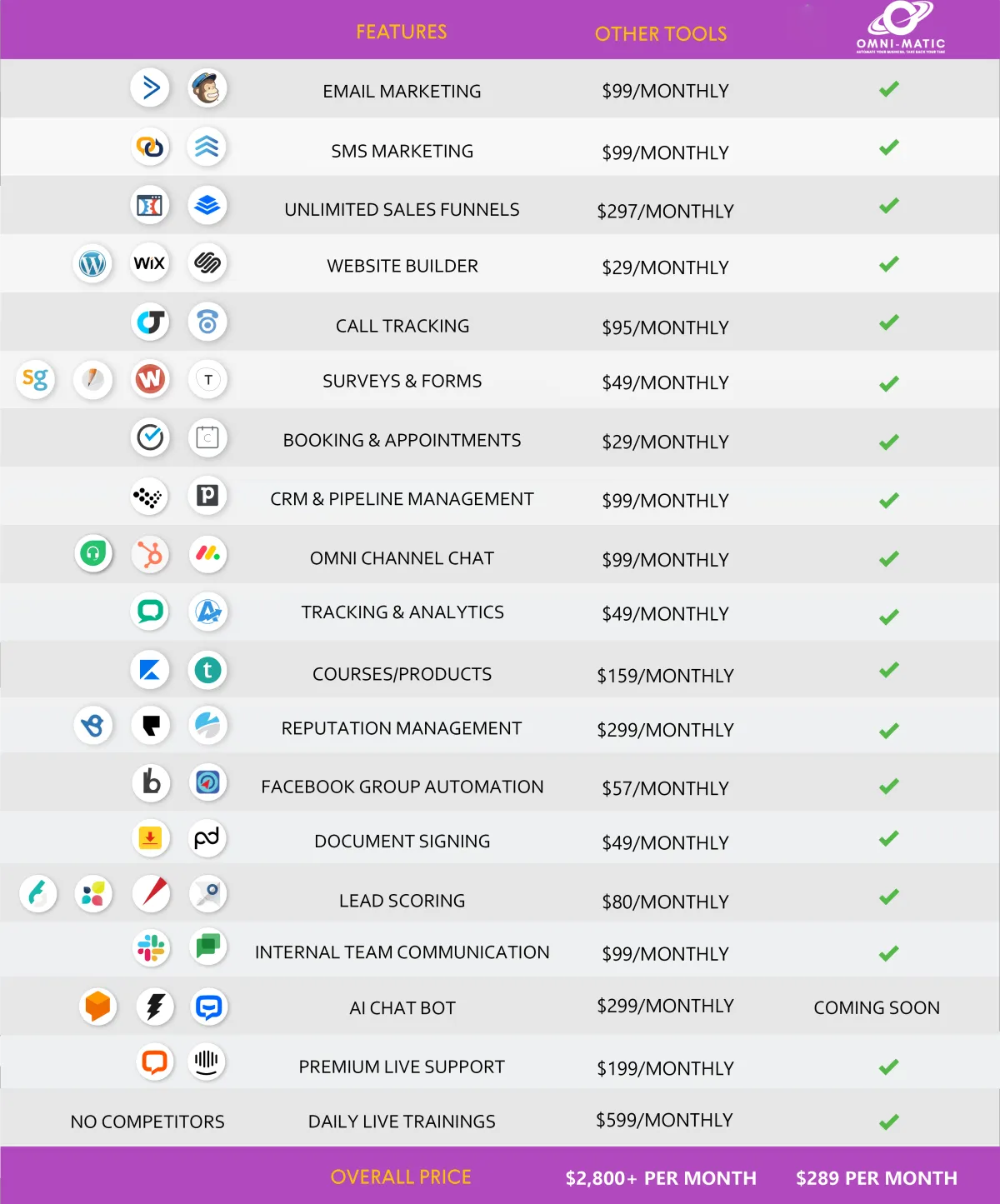Click the 'REPUTATION MANAGEMENT' label

402,728
